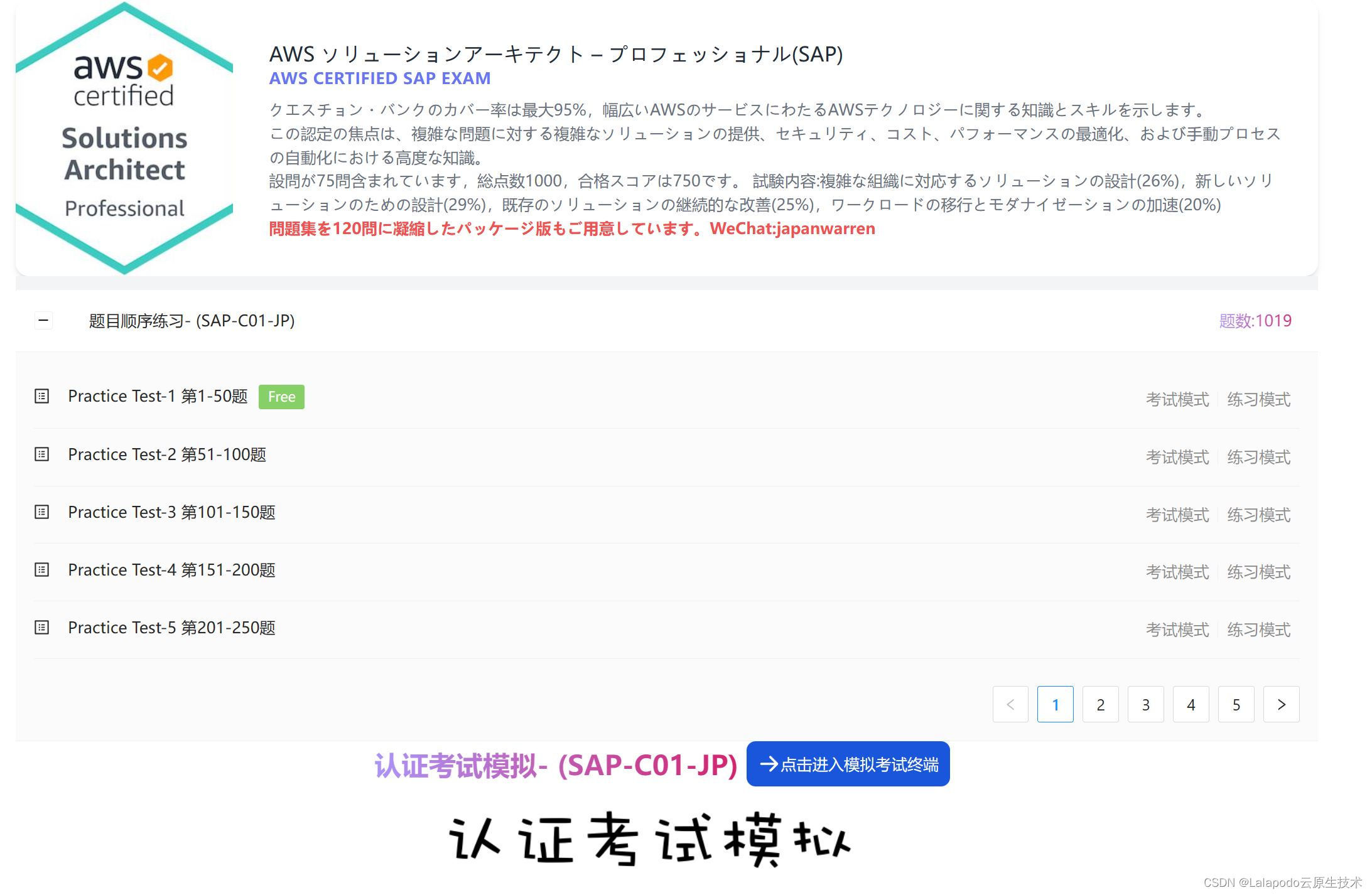Click the list icon beside Practice Test-5
This screenshot has width=1372, height=895.
41,627
